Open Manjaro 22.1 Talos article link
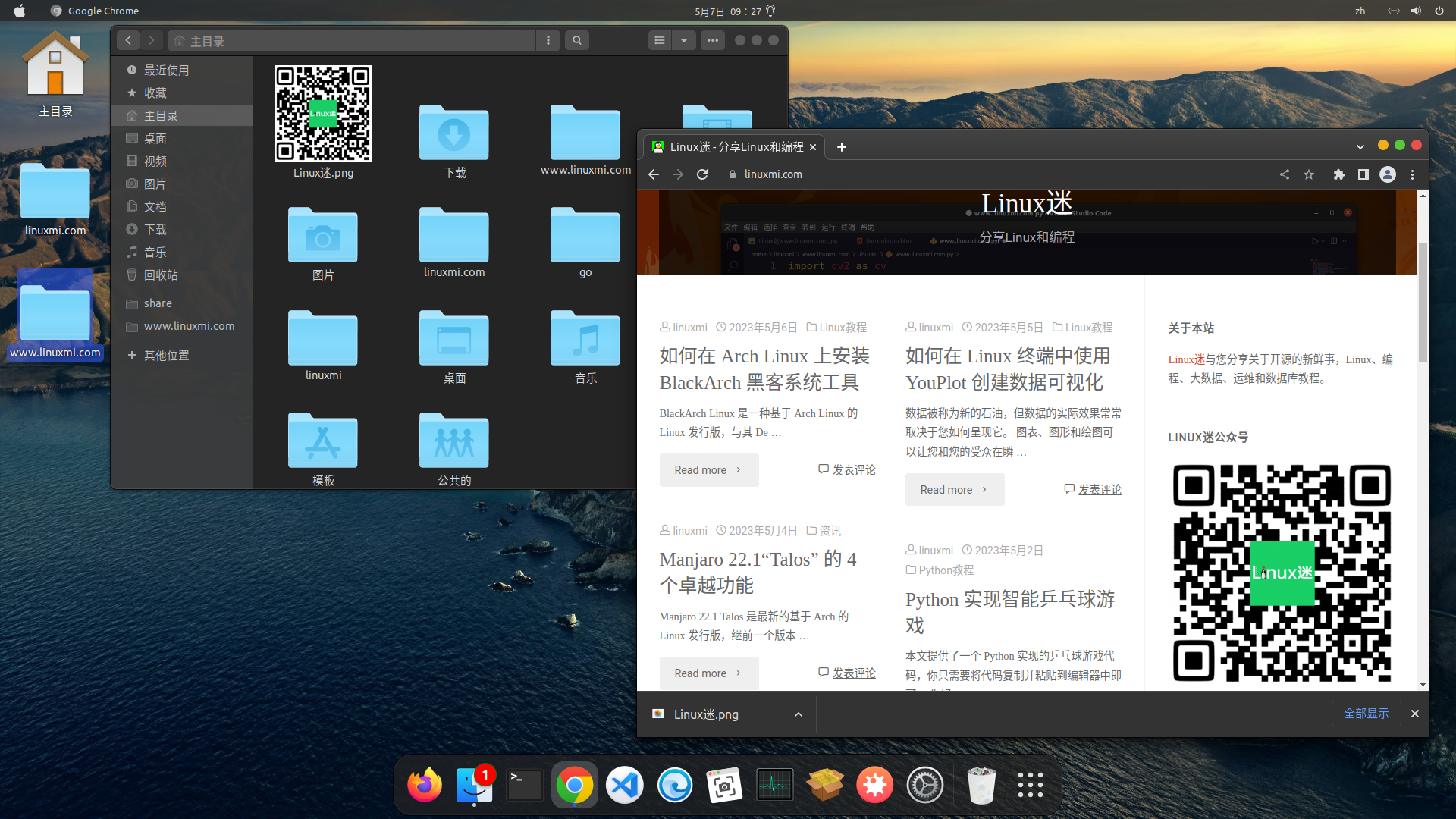 [758, 573]
